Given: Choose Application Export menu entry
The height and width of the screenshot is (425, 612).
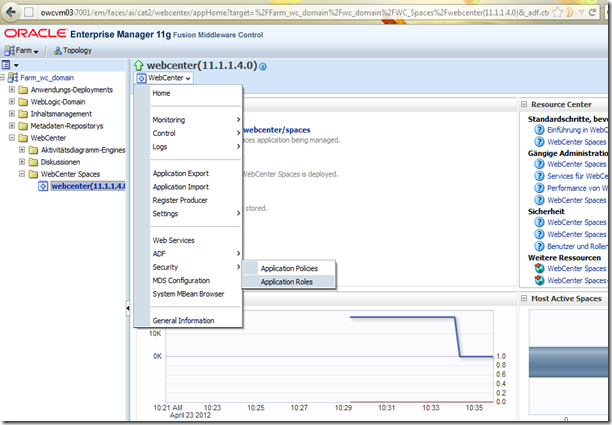Looking at the screenshot, I should tap(181, 173).
